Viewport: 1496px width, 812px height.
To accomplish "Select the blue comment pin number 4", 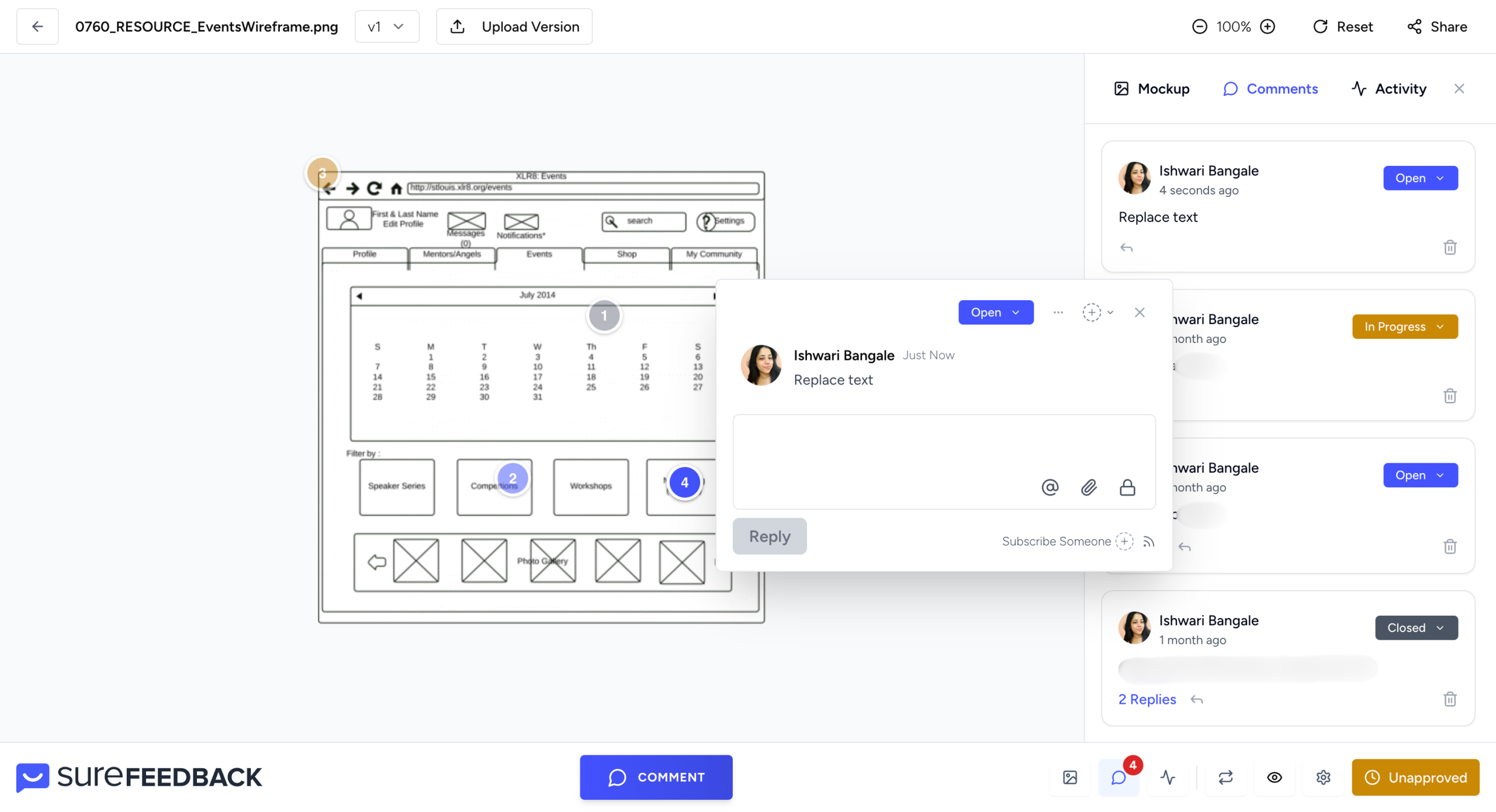I will coord(684,482).
